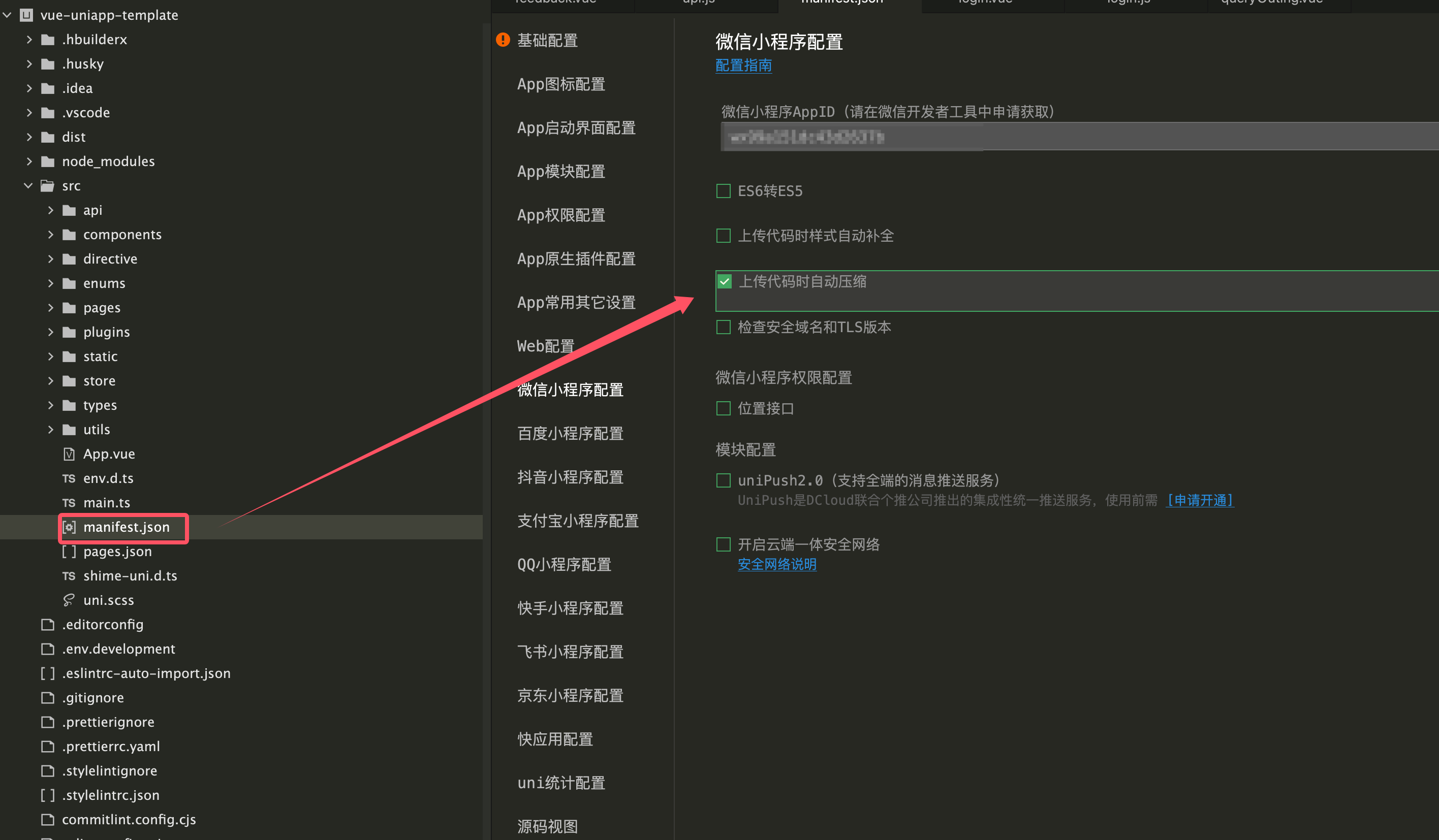Collapse the src folder
1439x840 pixels.
28,186
